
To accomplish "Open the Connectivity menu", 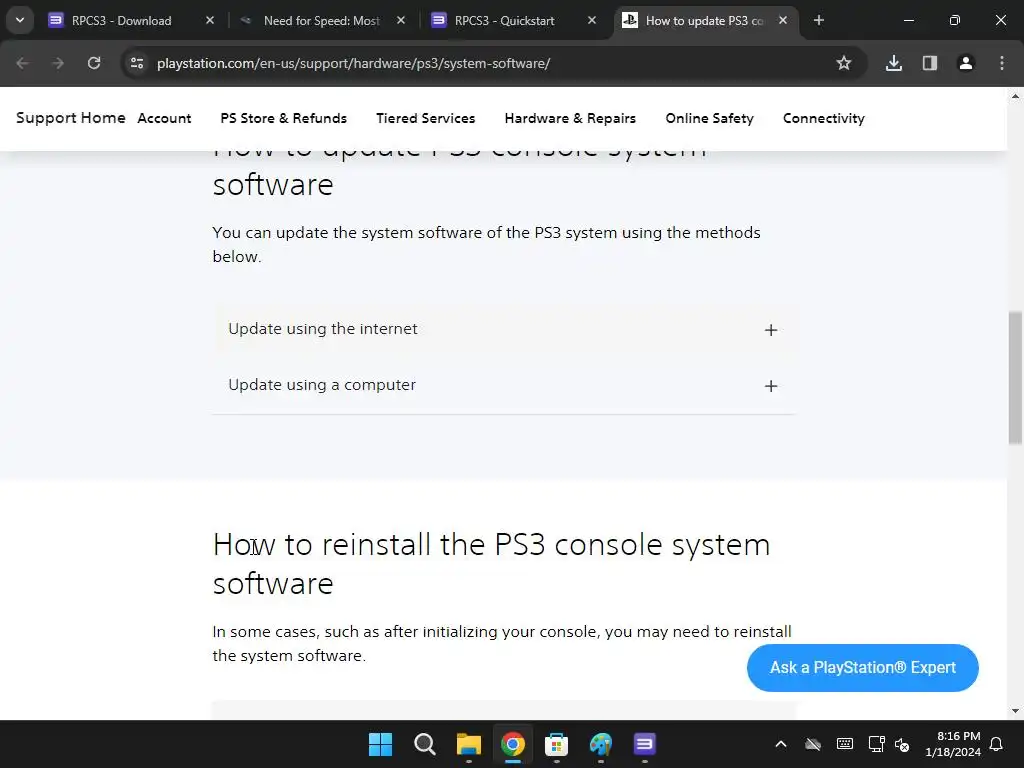I will 824,118.
